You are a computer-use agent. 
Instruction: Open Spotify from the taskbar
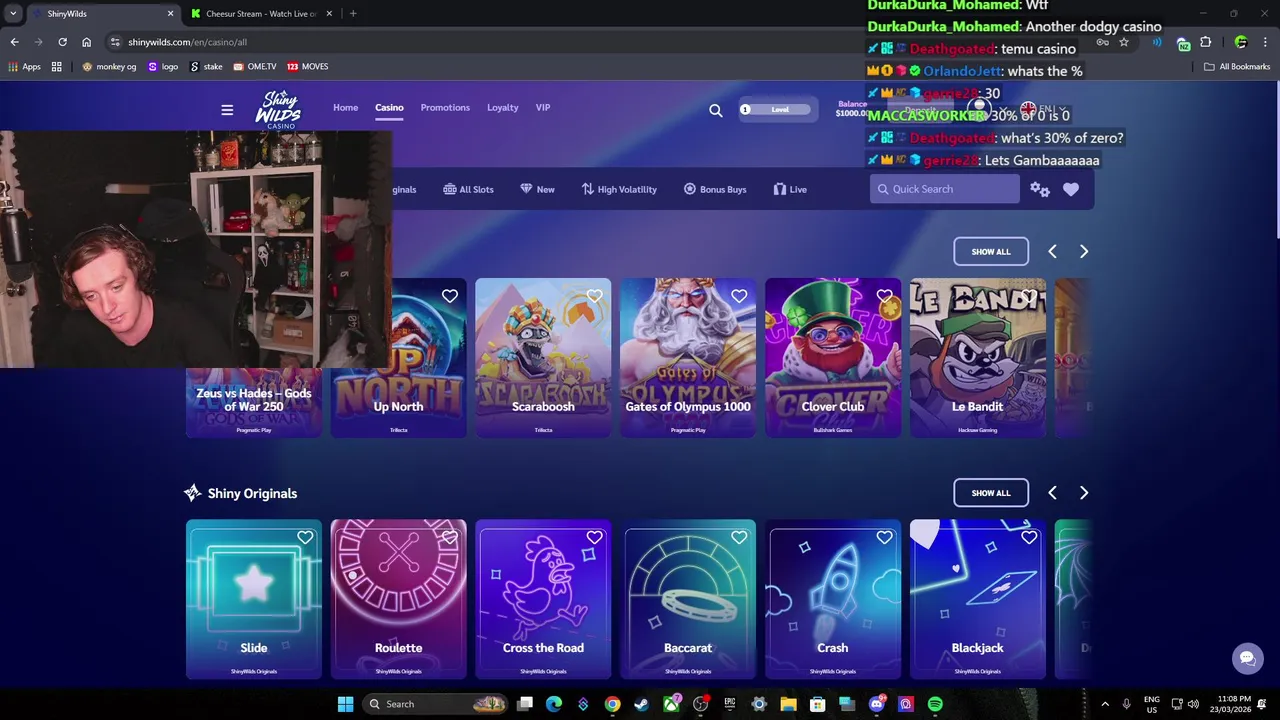[935, 704]
